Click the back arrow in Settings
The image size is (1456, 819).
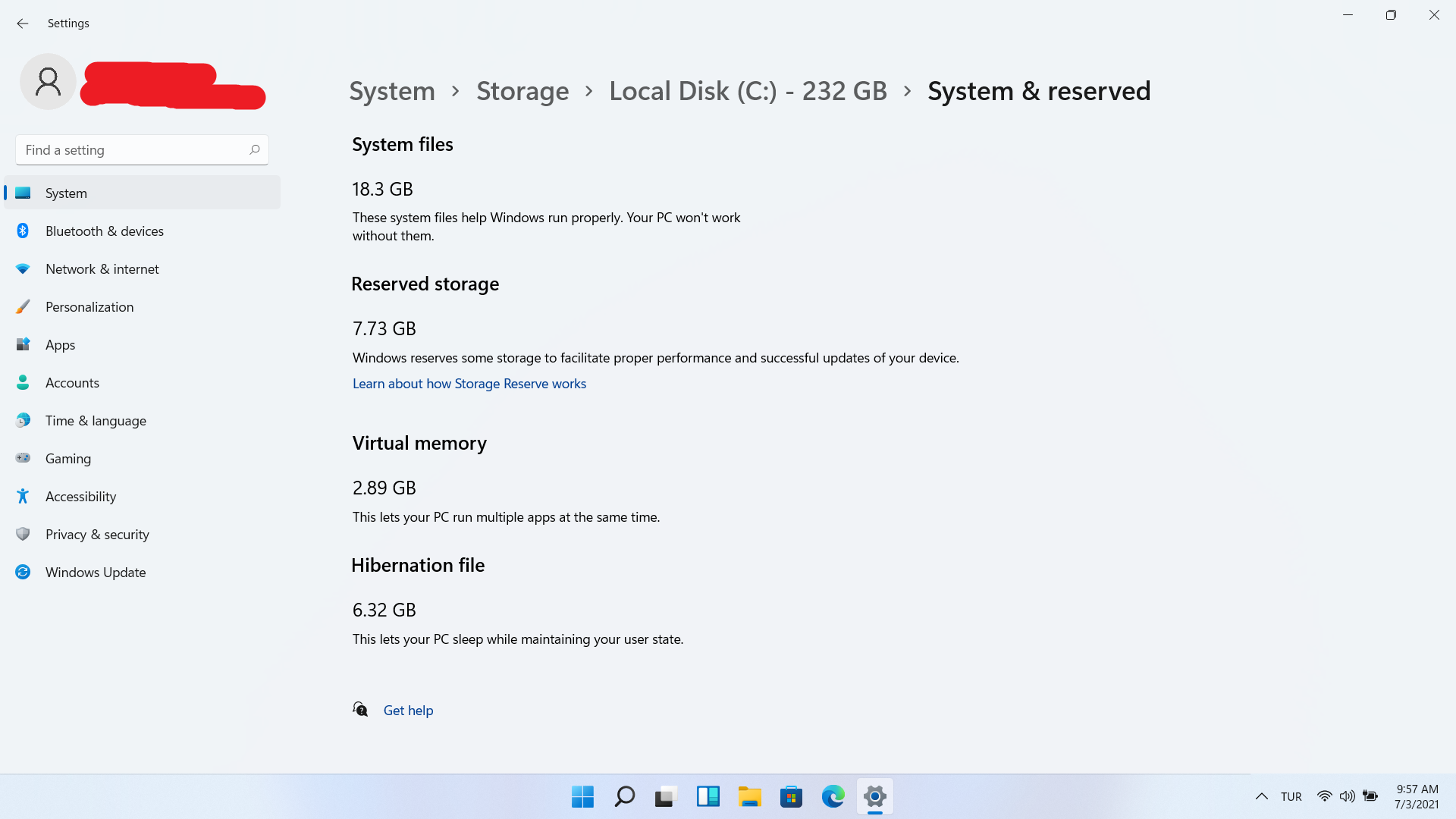point(23,24)
